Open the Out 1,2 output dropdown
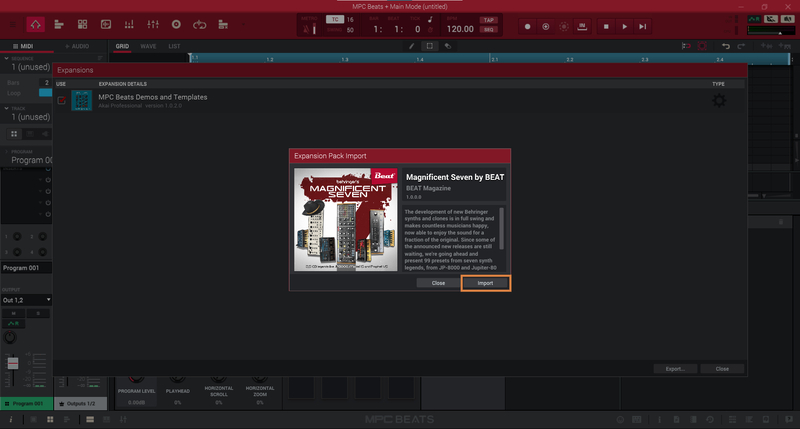The width and height of the screenshot is (800, 429). coord(27,300)
